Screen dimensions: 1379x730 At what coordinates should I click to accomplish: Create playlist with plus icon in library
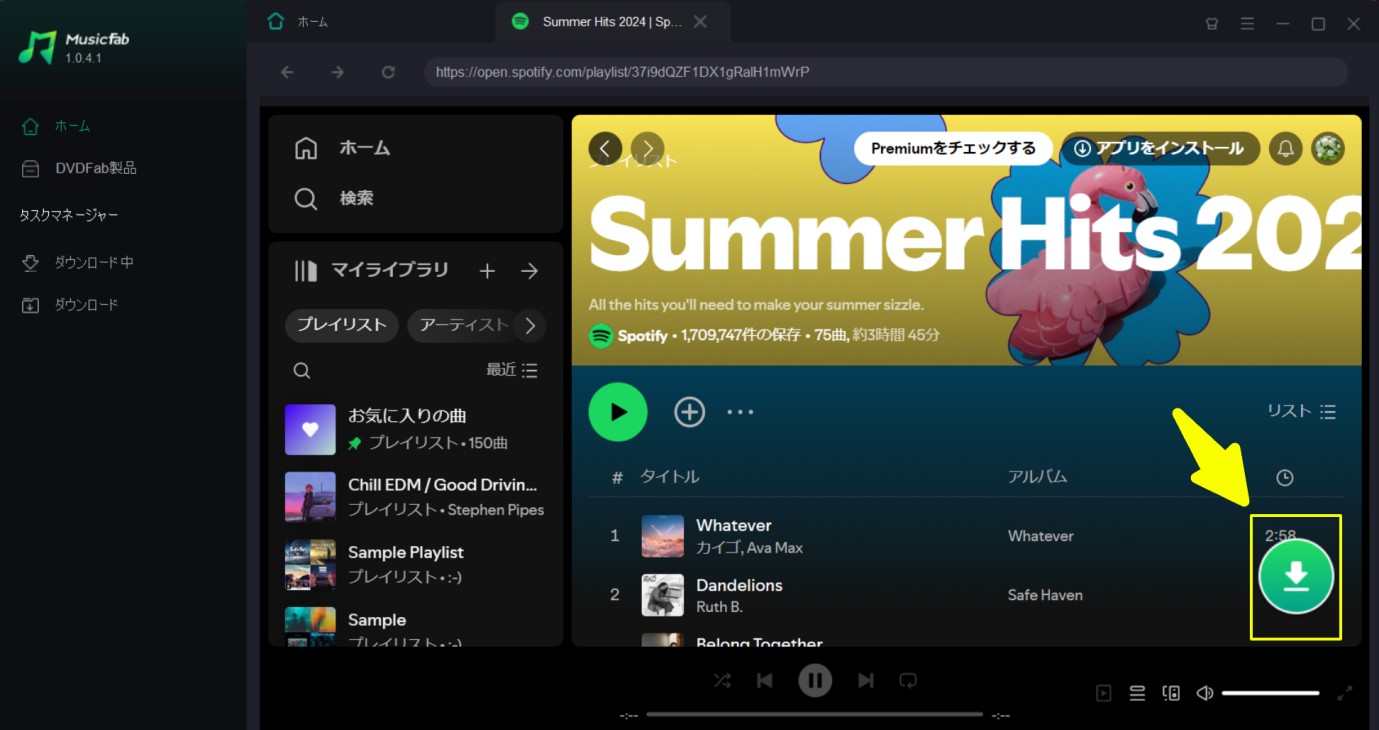[x=487, y=271]
